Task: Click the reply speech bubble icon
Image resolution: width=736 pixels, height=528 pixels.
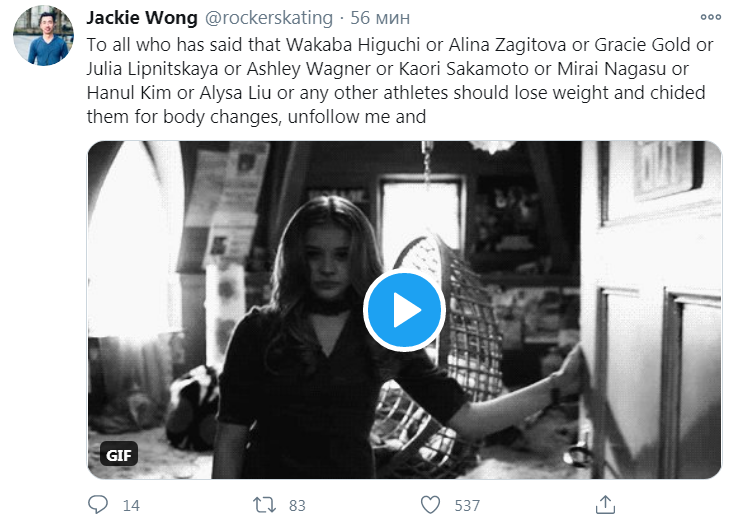Action: (x=99, y=505)
